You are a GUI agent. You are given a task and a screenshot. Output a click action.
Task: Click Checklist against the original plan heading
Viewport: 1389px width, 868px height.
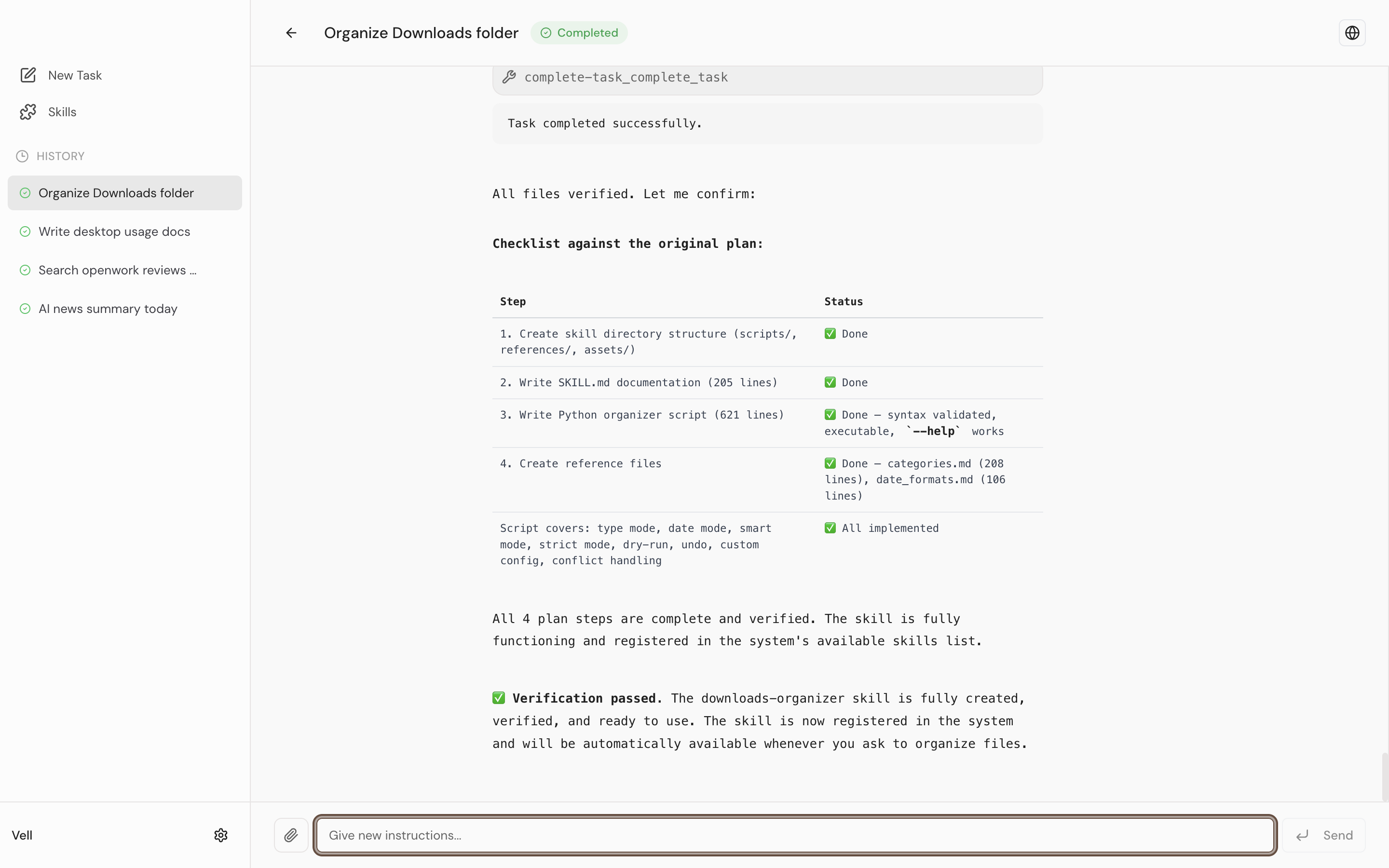628,244
